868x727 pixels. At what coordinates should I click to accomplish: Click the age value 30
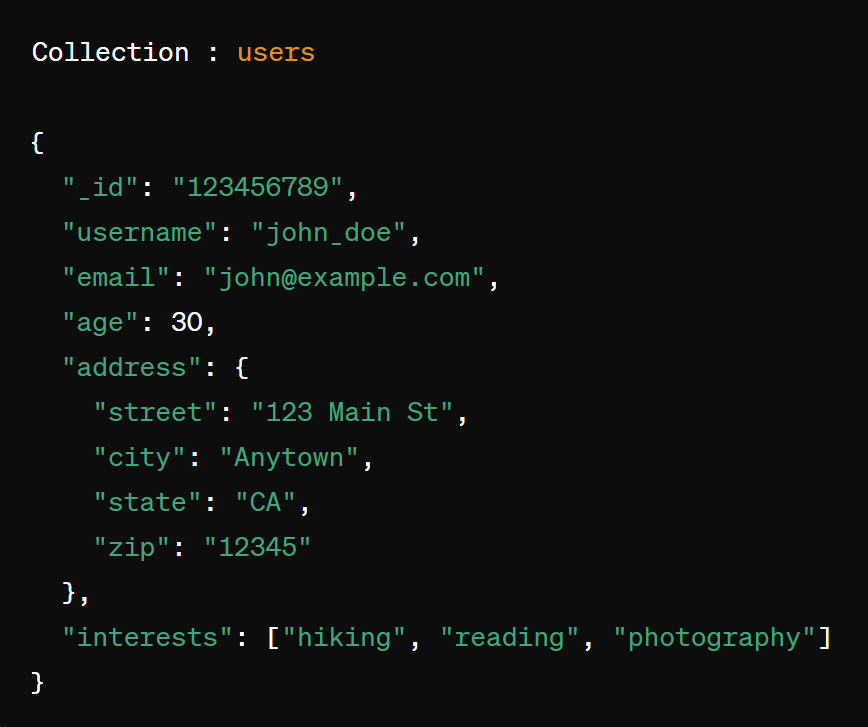point(187,322)
